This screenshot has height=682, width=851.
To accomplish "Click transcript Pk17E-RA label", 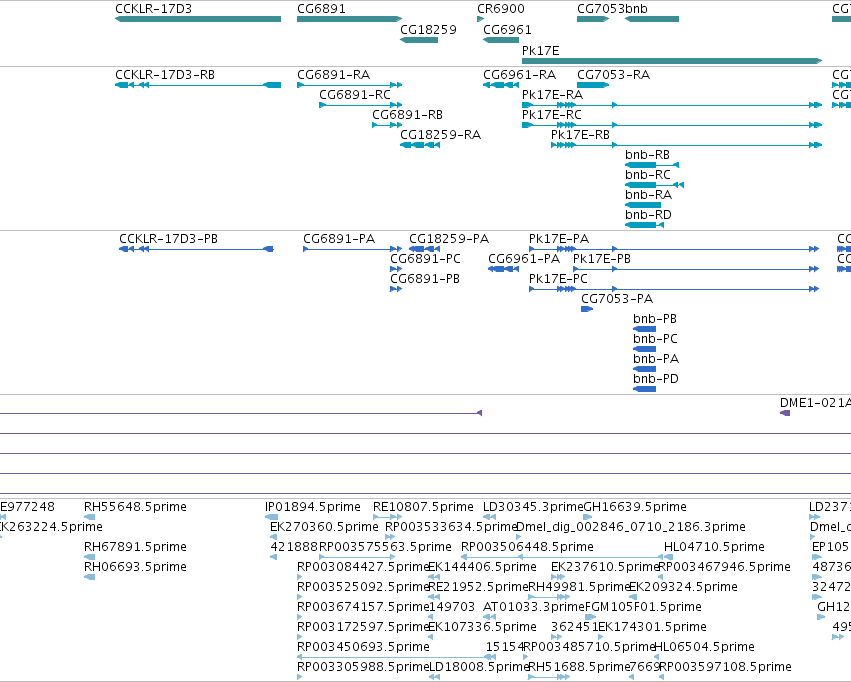I will tap(552, 95).
